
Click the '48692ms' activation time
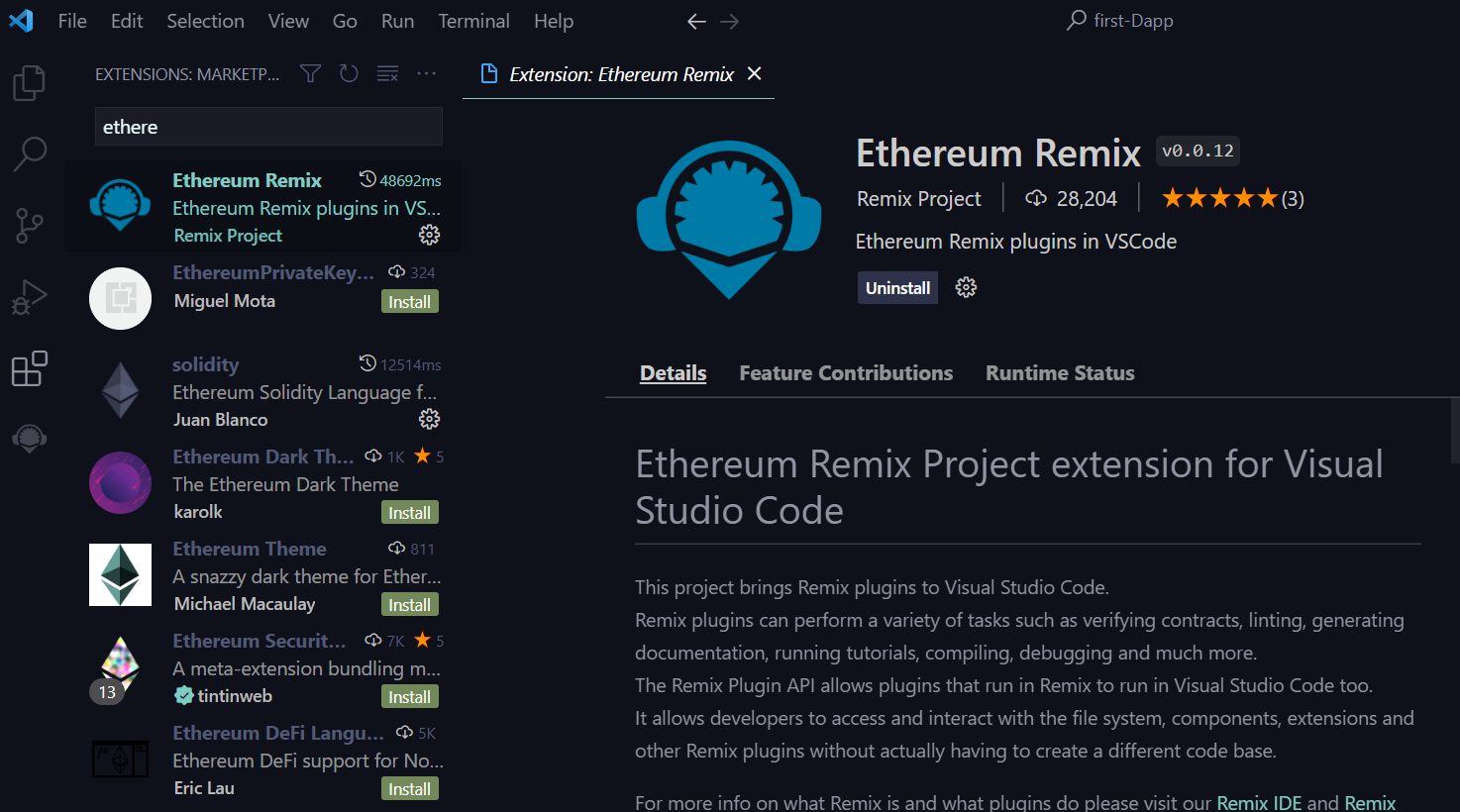click(400, 180)
